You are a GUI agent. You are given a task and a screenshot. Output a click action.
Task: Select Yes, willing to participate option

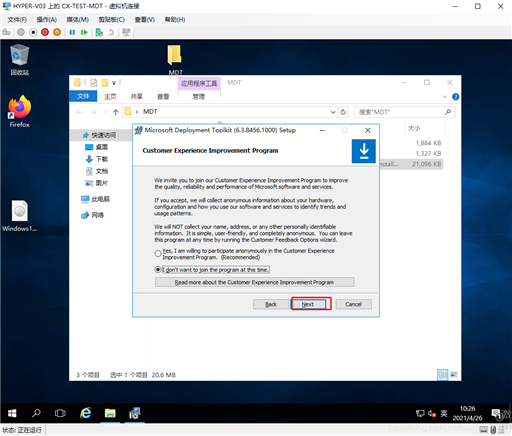[158, 254]
